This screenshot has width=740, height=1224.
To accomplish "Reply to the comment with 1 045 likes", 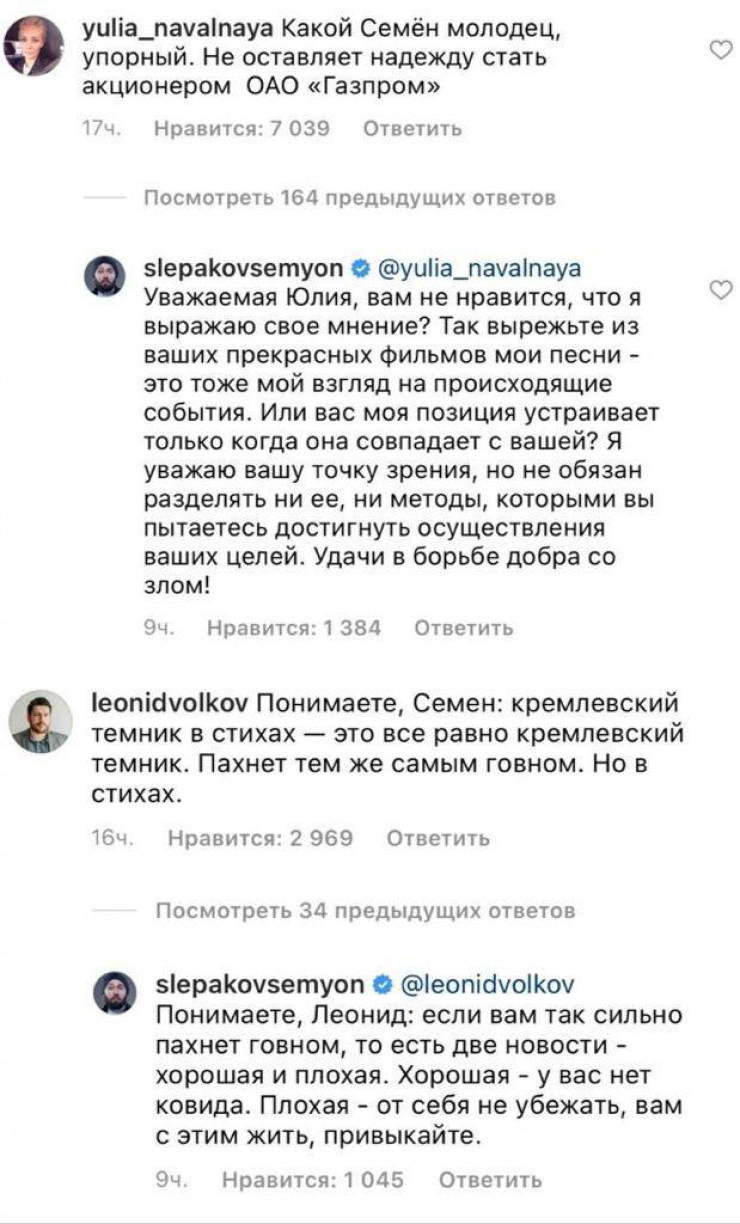I will click(490, 1180).
